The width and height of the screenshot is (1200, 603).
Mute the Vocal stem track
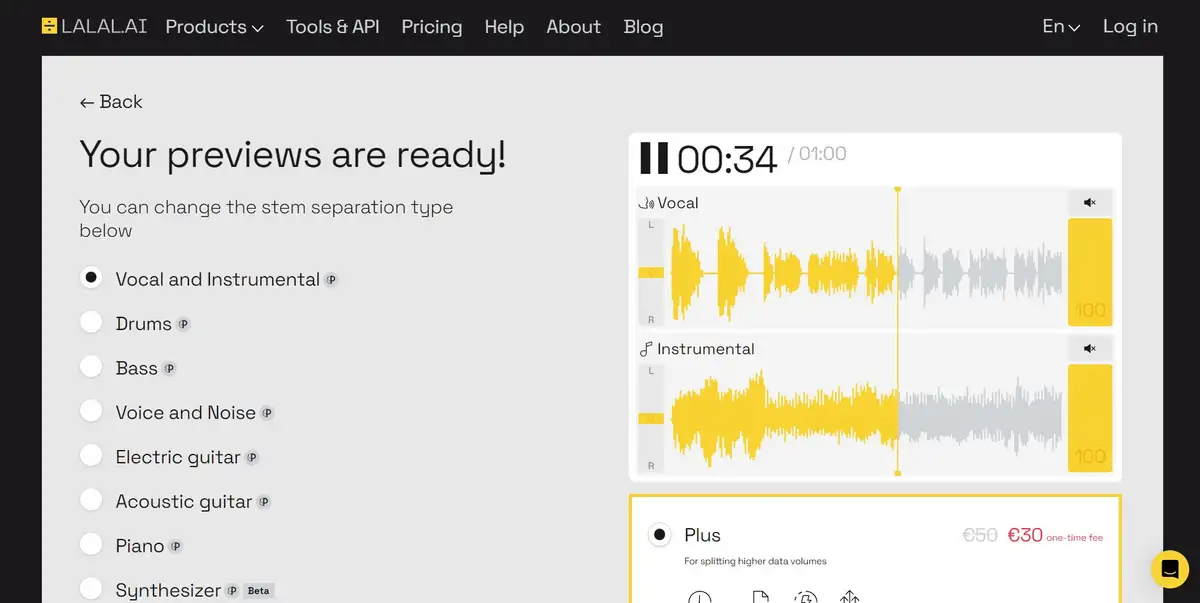pyautogui.click(x=1089, y=203)
